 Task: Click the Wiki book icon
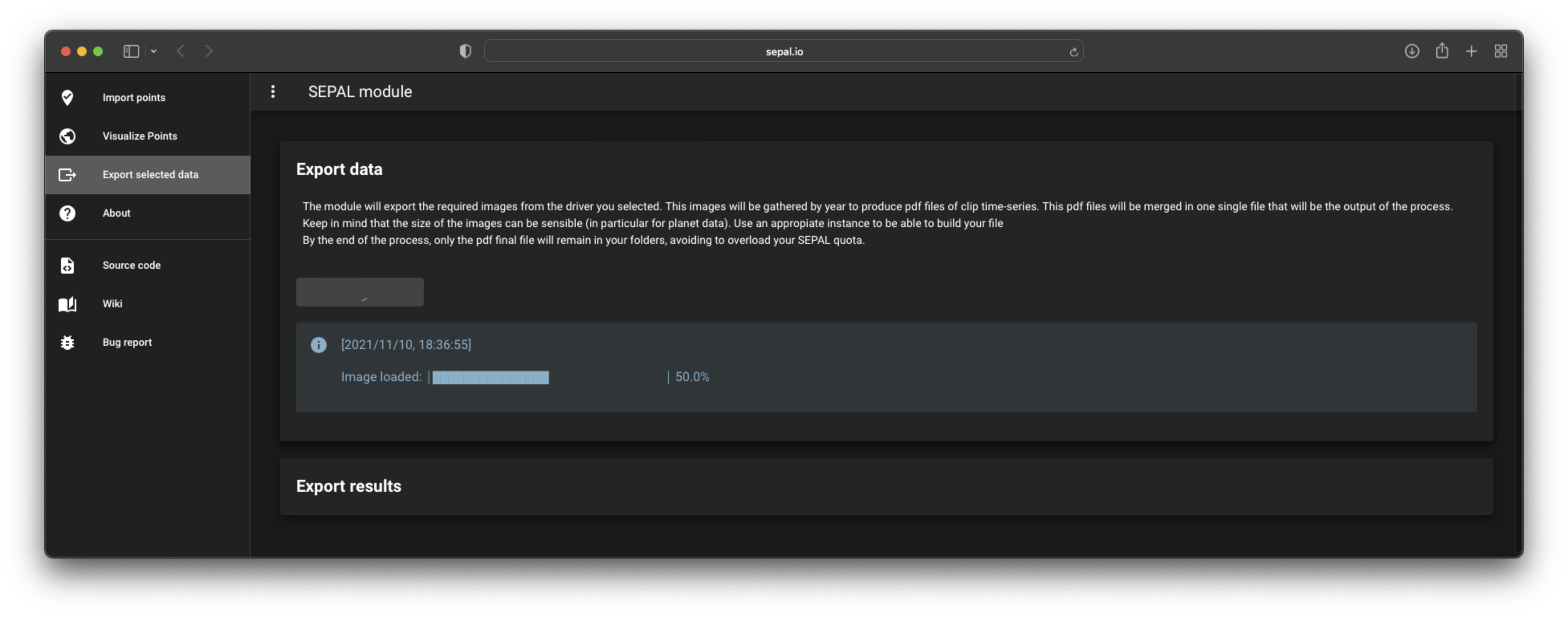67,304
